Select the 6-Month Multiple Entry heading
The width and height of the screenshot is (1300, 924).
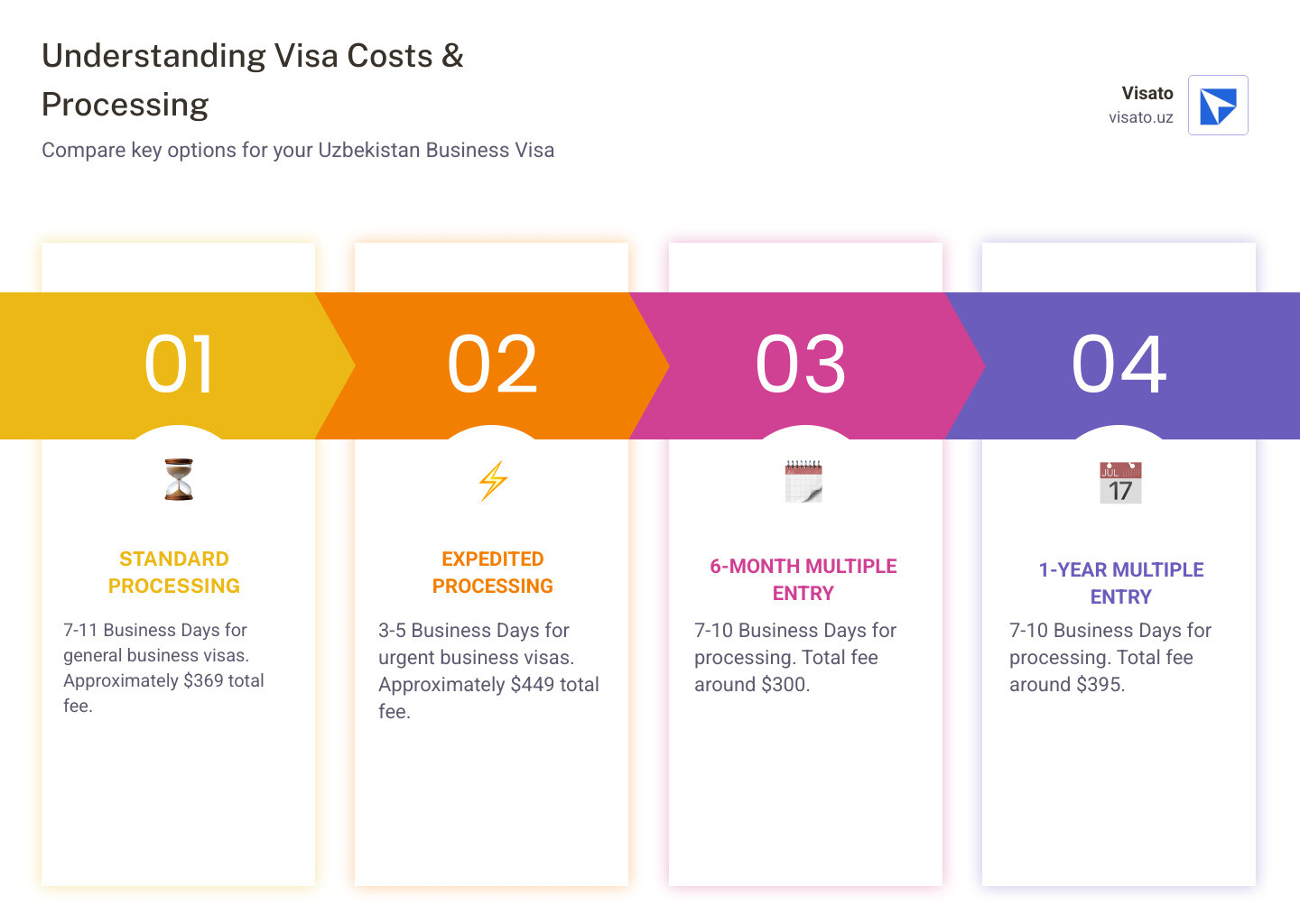click(x=803, y=579)
